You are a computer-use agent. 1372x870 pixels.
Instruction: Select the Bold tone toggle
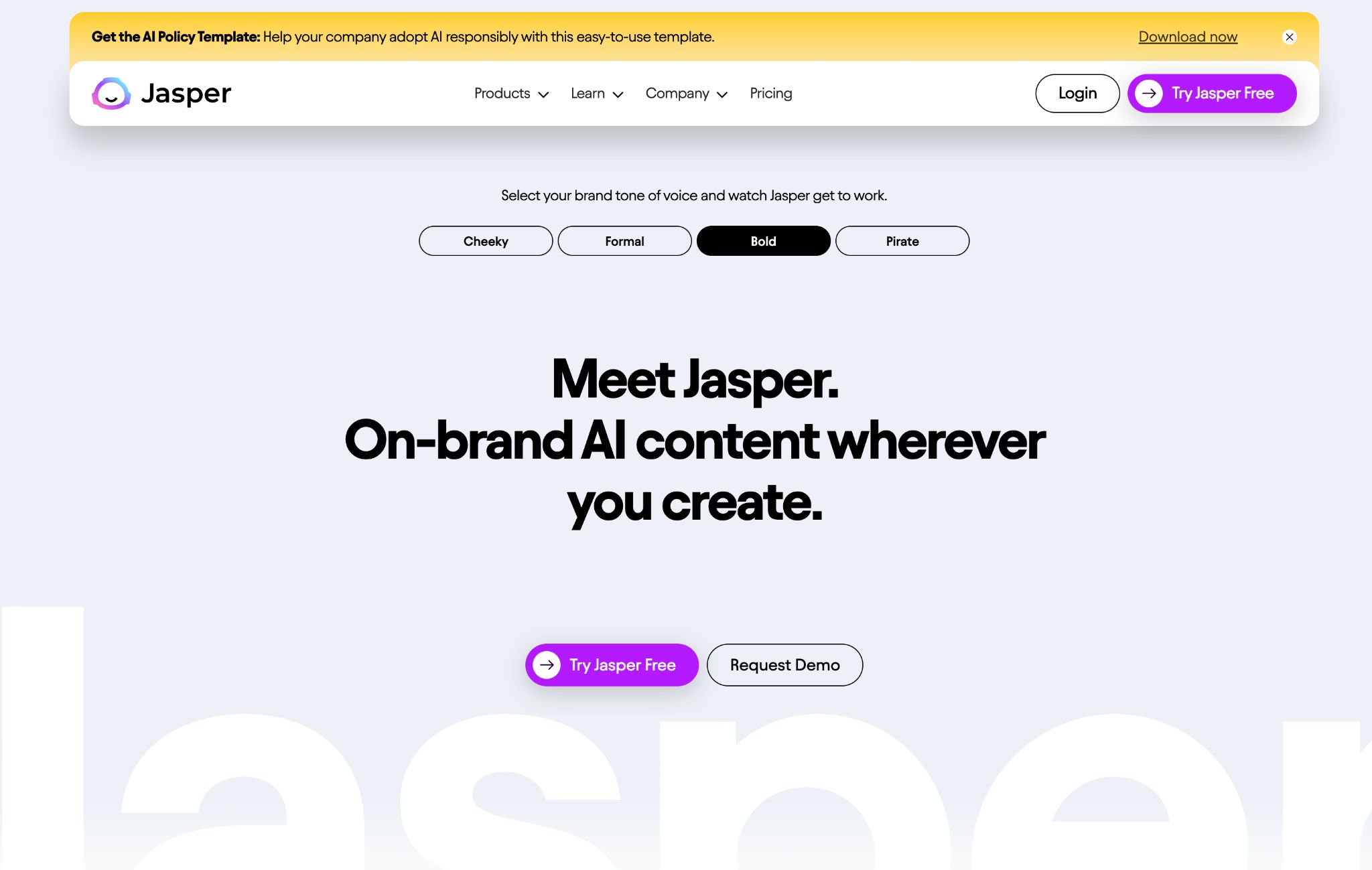coord(763,241)
